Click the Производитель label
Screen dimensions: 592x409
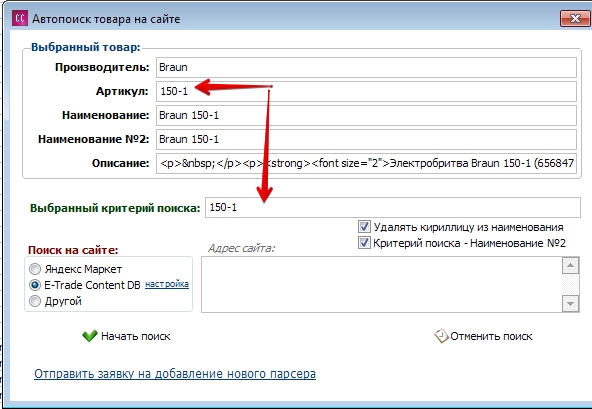102,67
